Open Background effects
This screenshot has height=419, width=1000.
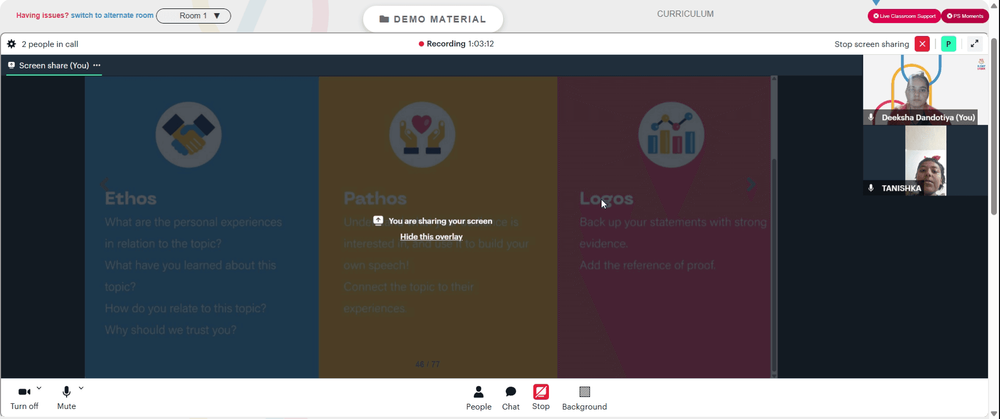pos(584,398)
